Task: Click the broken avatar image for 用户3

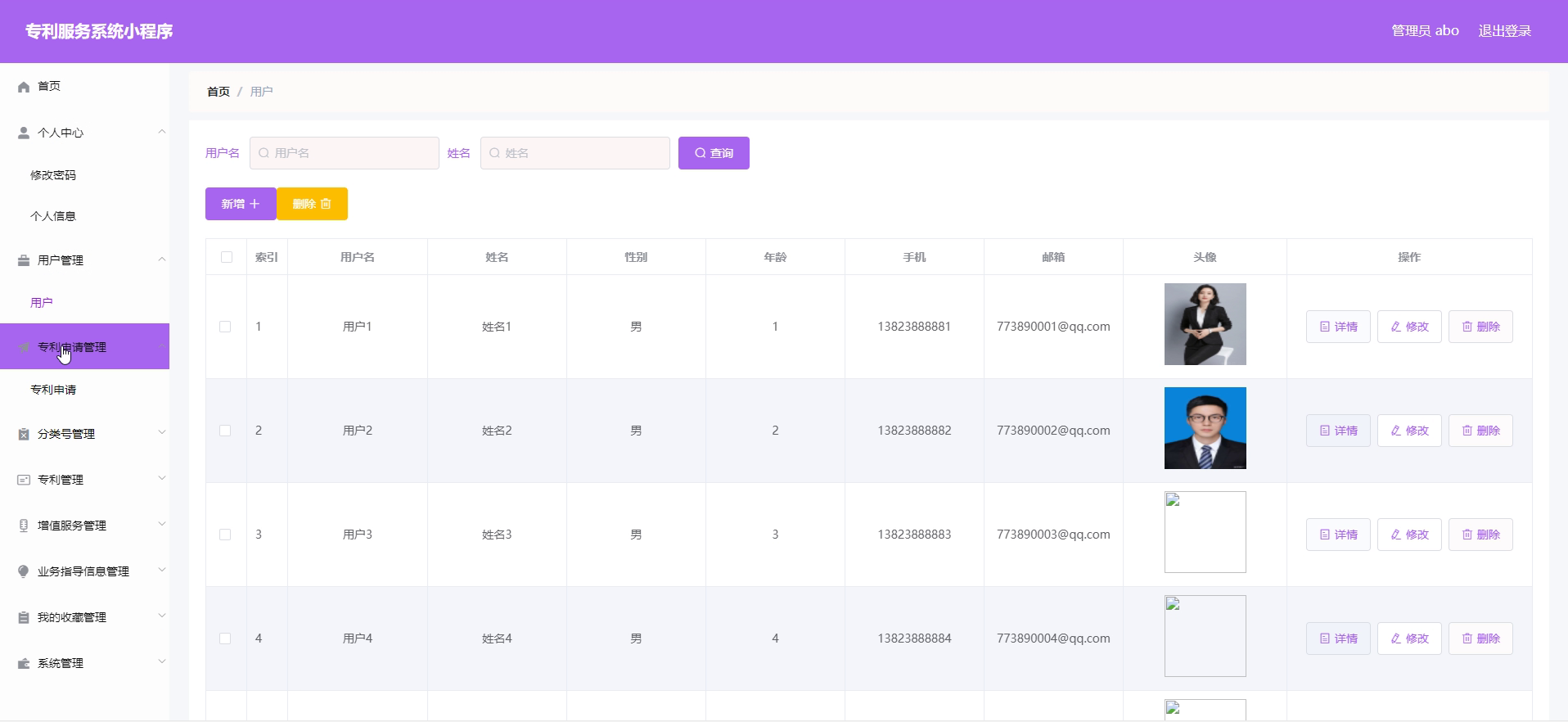Action: click(x=1205, y=532)
